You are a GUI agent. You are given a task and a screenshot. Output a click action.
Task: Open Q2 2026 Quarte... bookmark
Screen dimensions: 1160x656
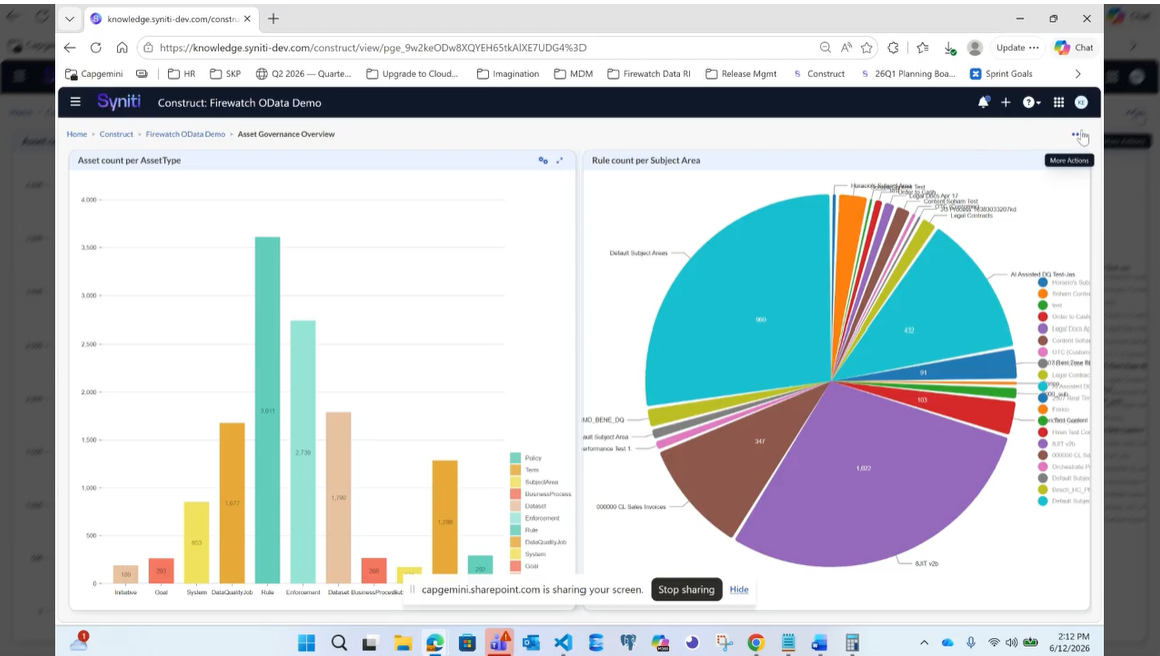click(303, 74)
